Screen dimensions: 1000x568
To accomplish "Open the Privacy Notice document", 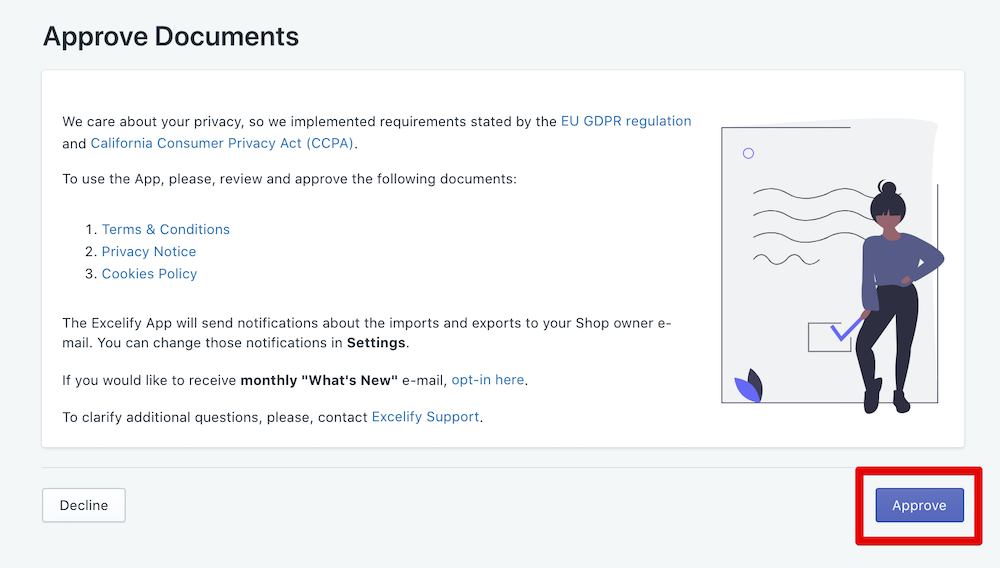I will point(149,252).
